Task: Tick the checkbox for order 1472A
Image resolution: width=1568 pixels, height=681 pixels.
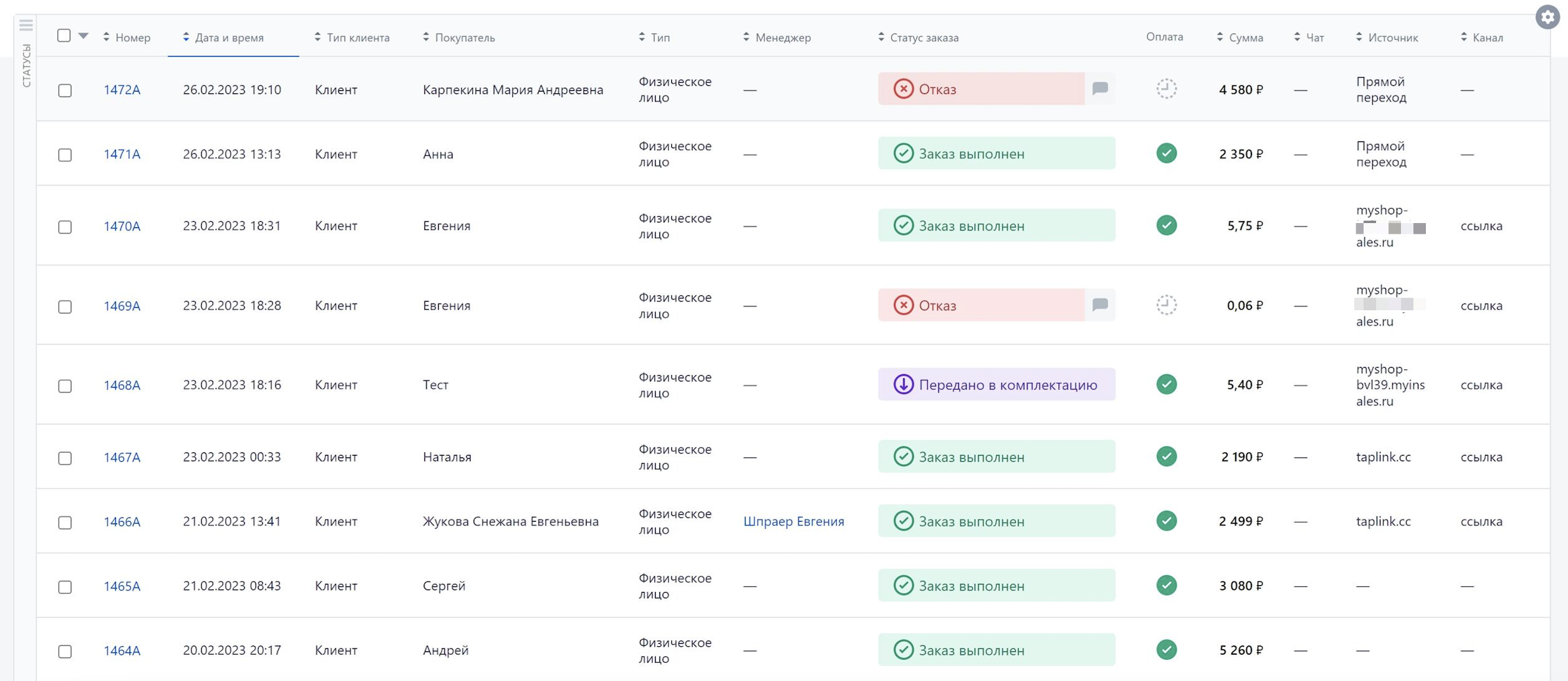Action: pos(65,90)
